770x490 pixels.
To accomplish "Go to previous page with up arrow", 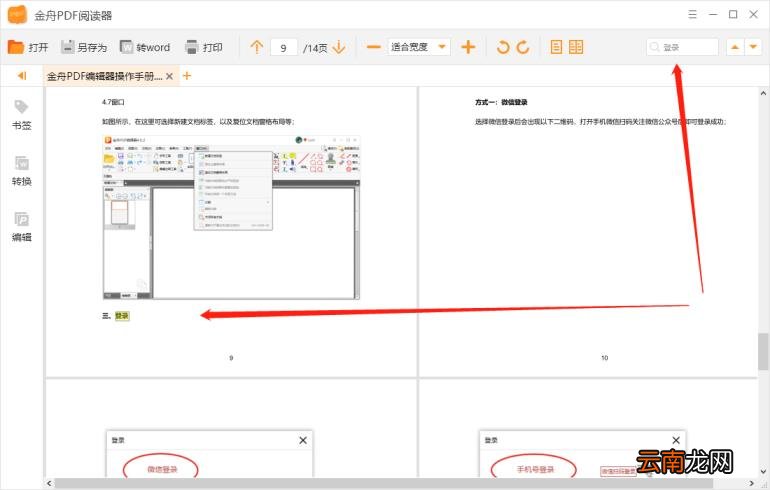I will [x=256, y=47].
